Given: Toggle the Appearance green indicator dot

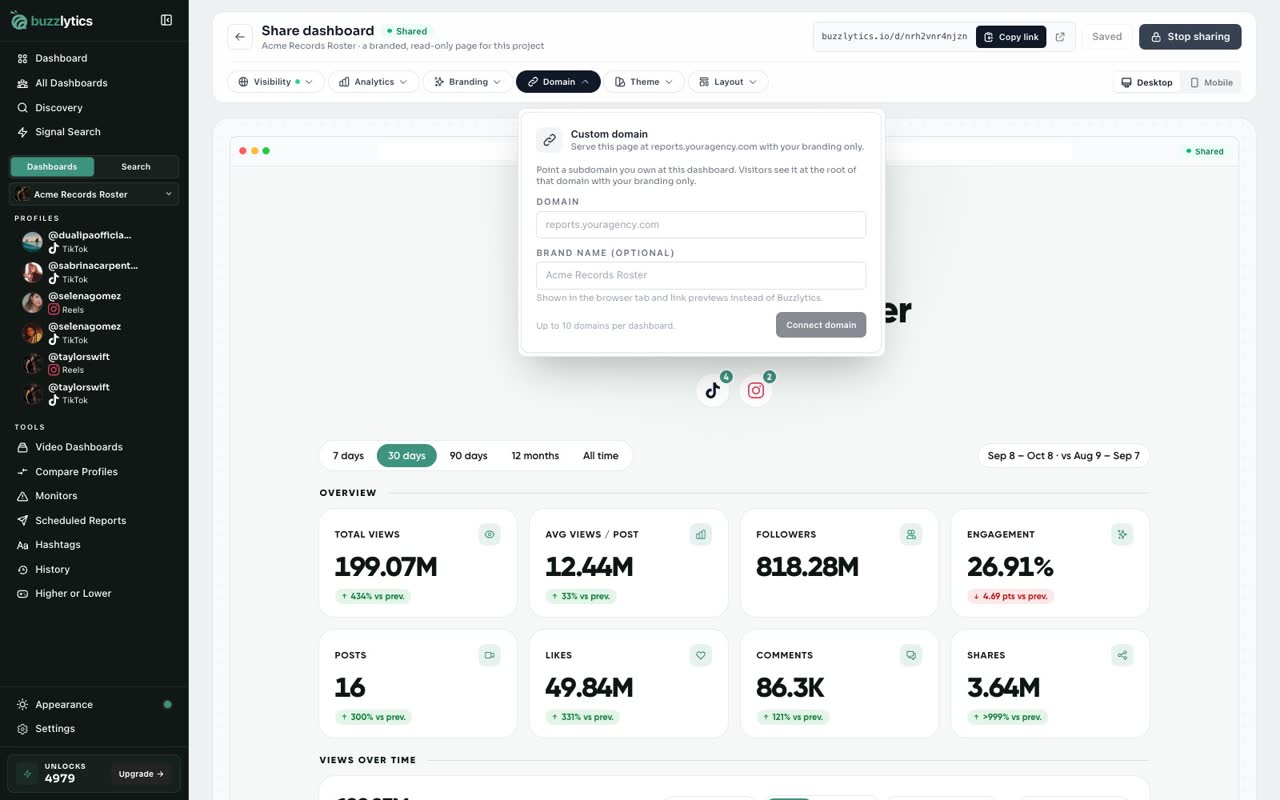Looking at the screenshot, I should tap(167, 705).
